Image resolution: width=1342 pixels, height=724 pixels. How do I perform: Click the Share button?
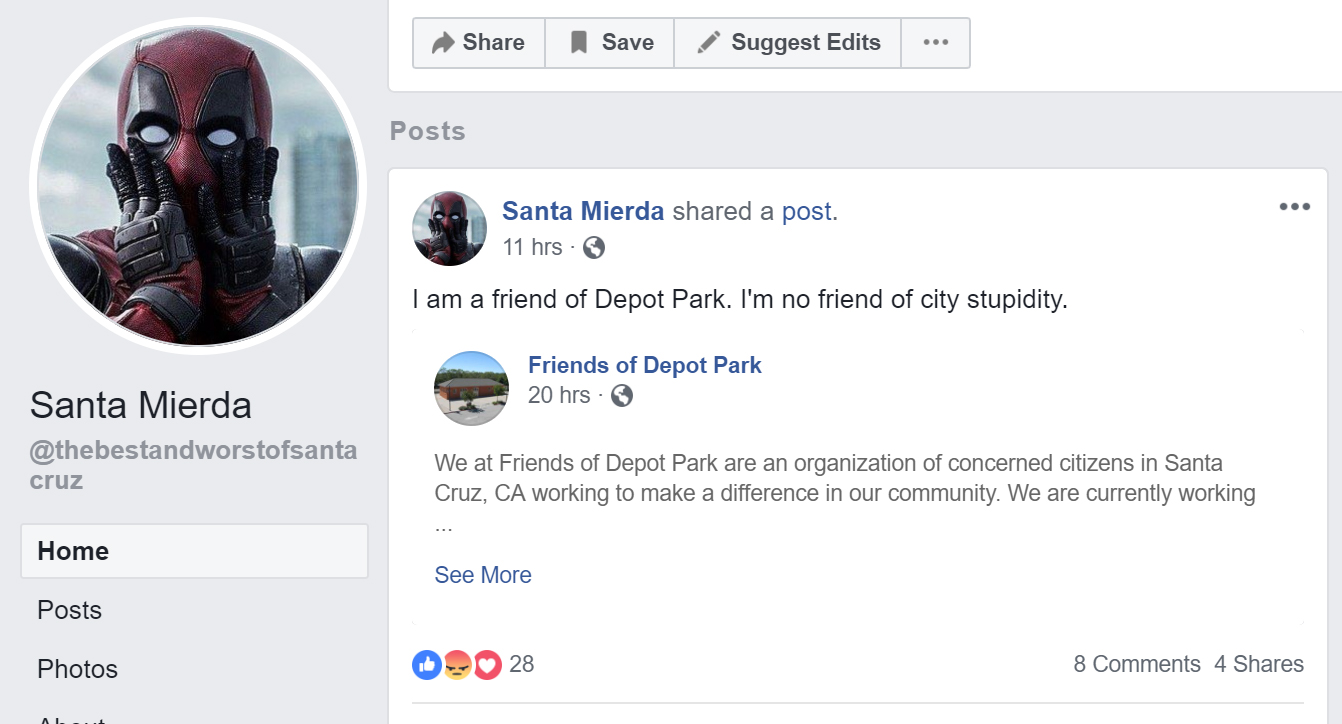click(x=478, y=43)
